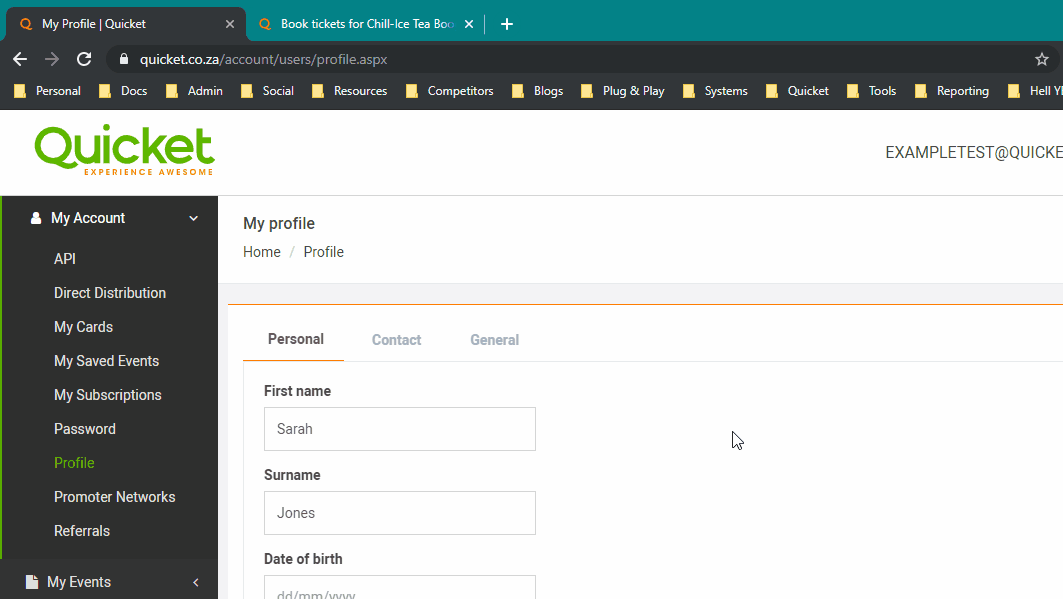1063x599 pixels.
Task: Go back with the browser back arrow
Action: point(20,60)
